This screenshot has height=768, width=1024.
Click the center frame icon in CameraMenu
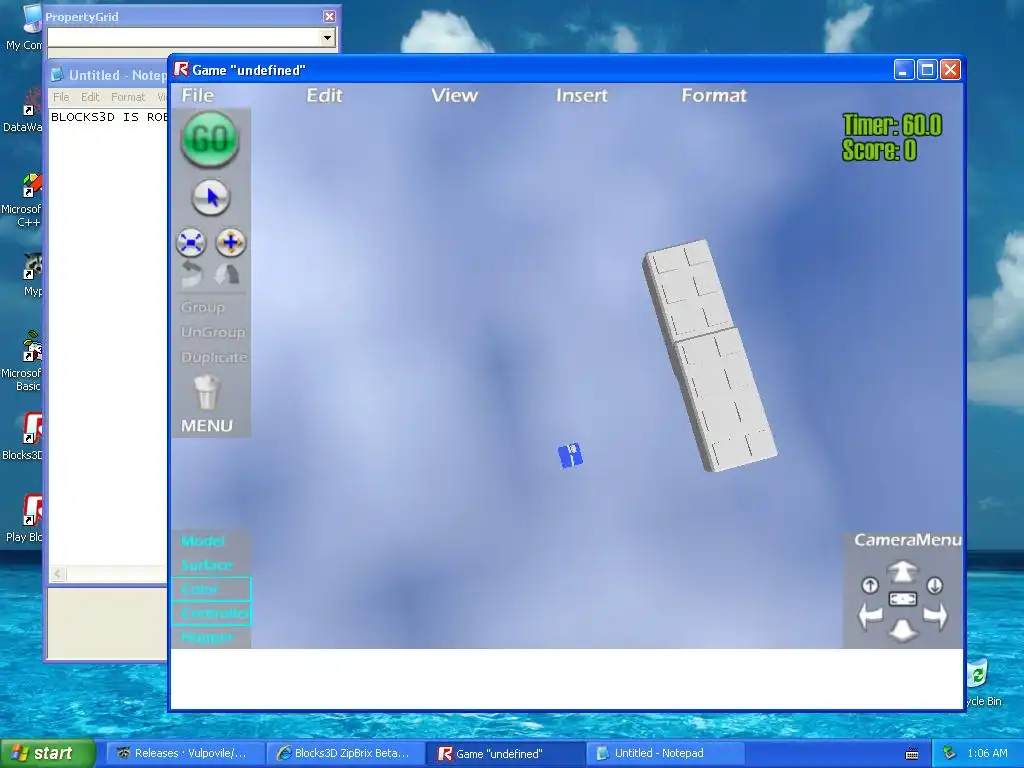(903, 599)
